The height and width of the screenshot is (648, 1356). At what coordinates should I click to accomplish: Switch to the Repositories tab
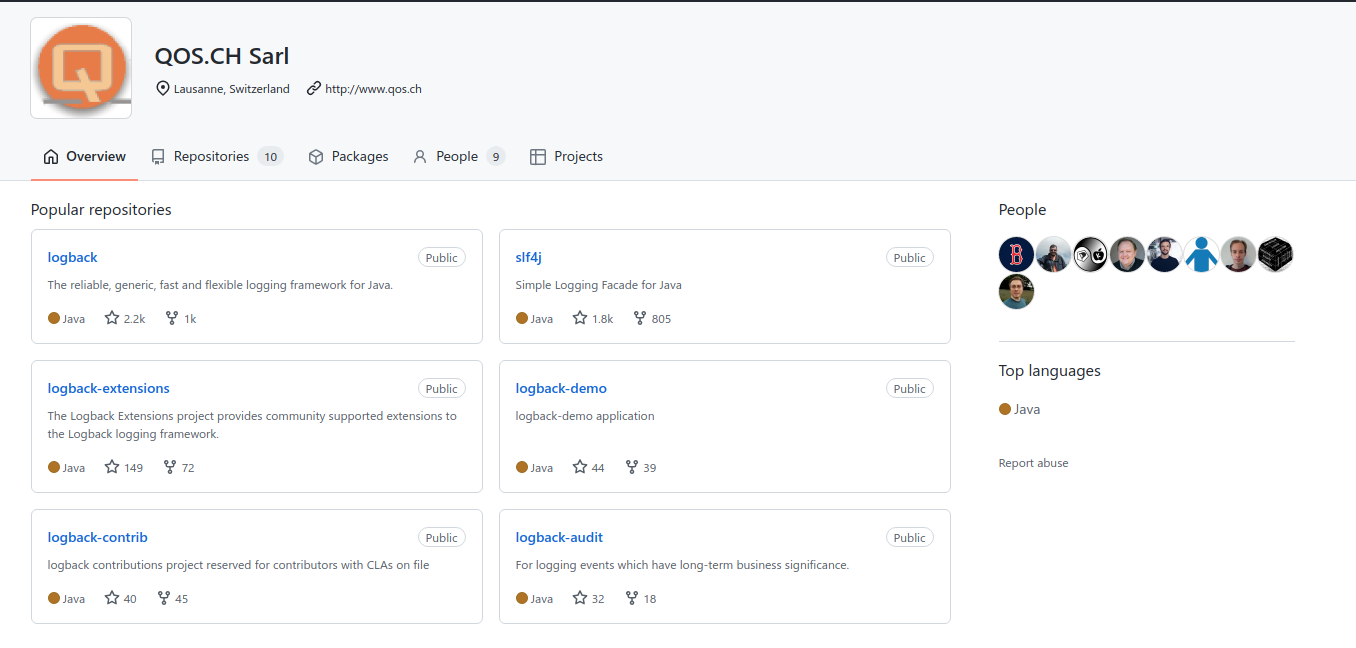(x=217, y=156)
